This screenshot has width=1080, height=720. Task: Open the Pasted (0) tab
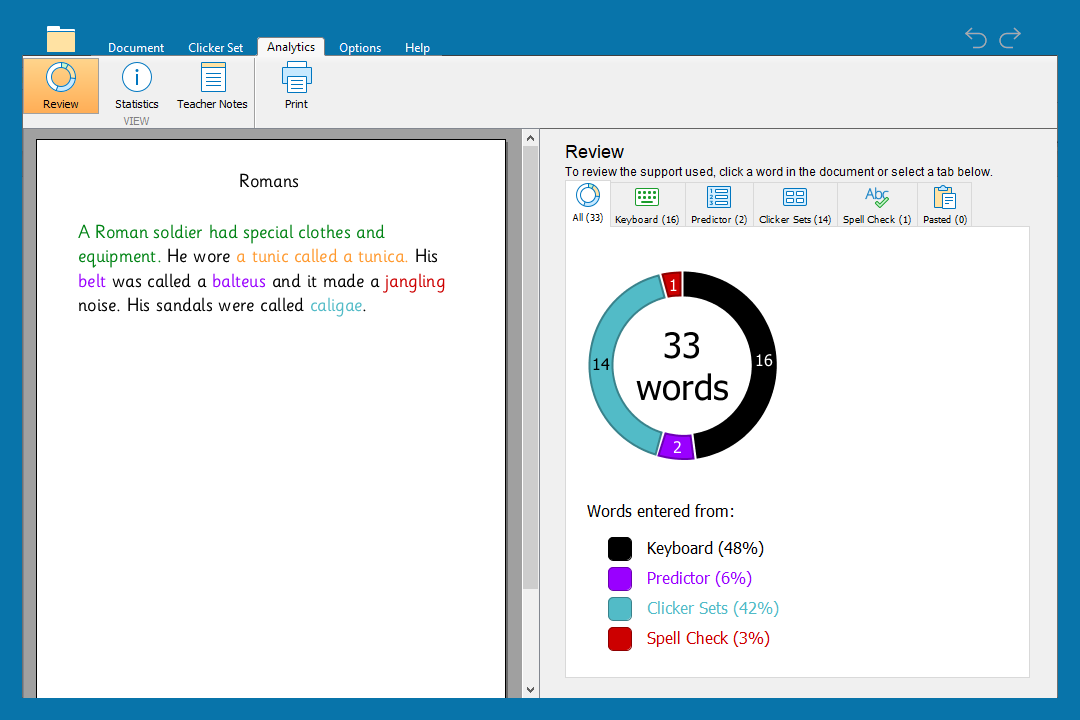pyautogui.click(x=945, y=205)
